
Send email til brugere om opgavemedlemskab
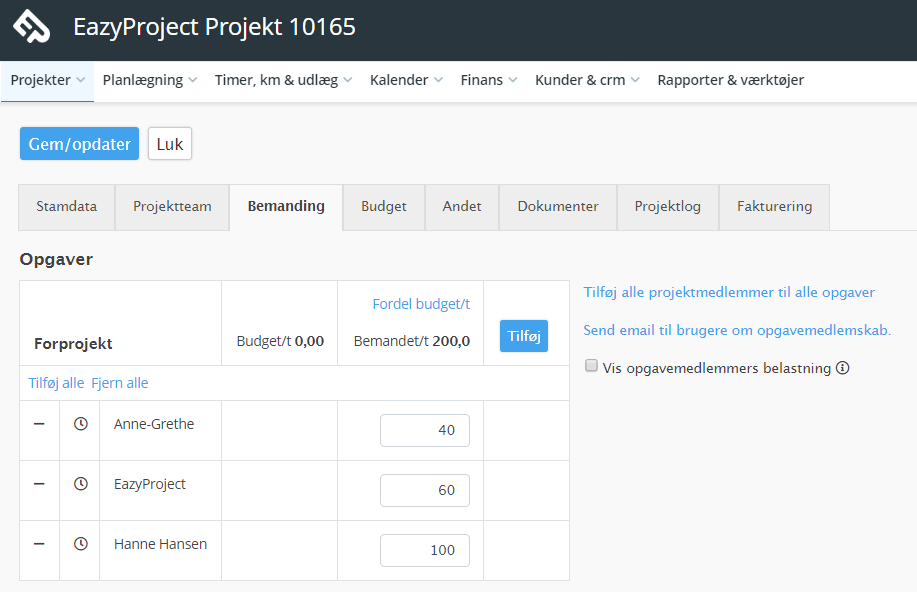pyautogui.click(x=737, y=331)
